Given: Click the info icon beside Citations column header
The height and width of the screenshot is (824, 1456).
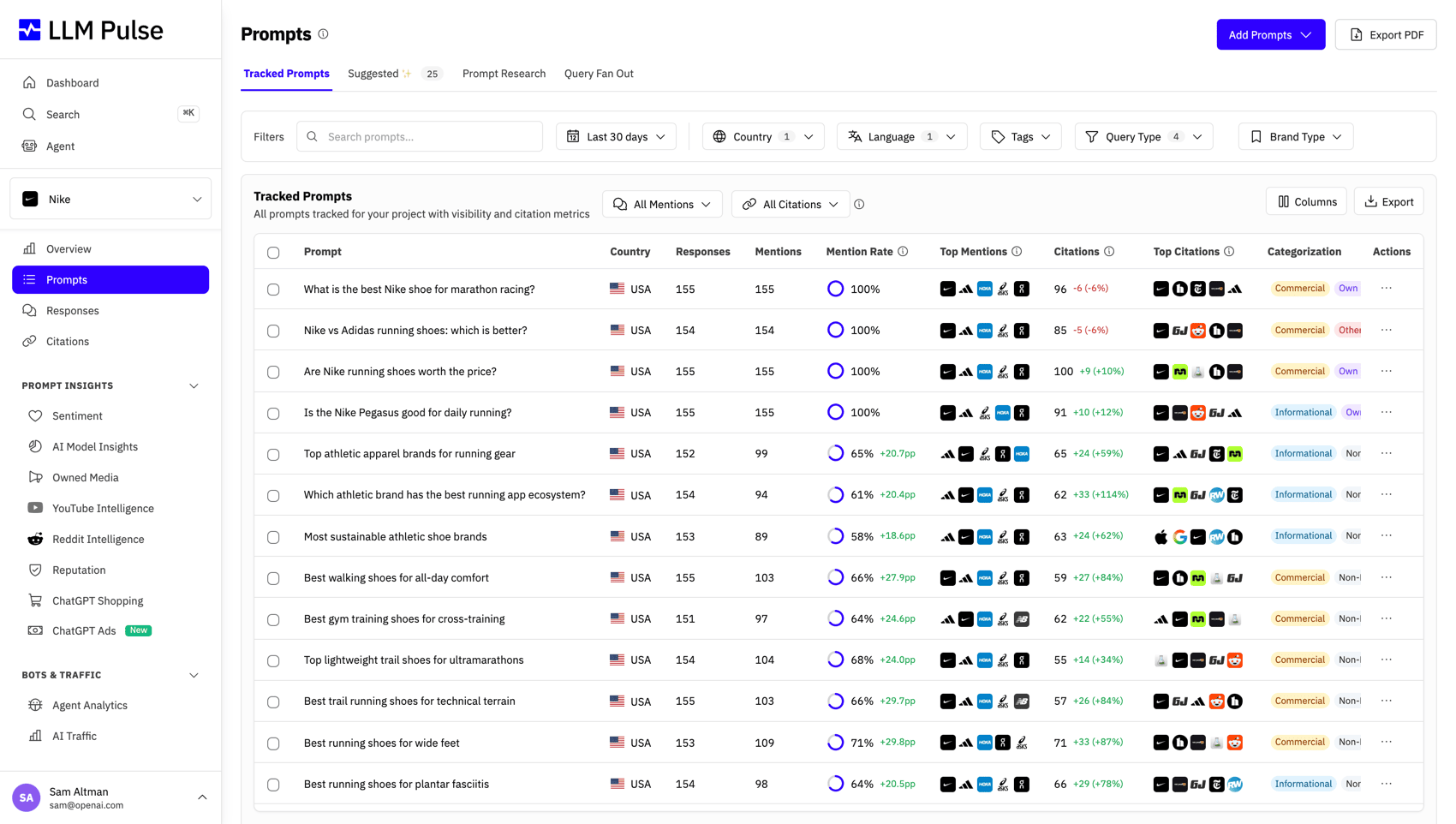Looking at the screenshot, I should [1109, 252].
